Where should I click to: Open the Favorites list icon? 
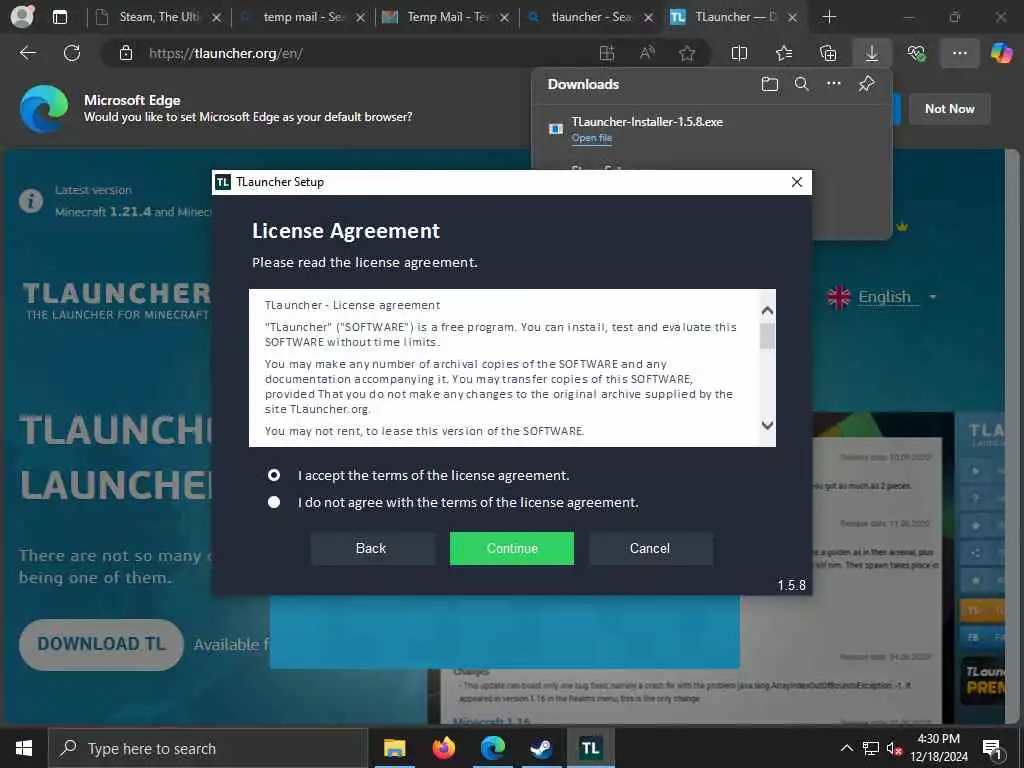784,53
